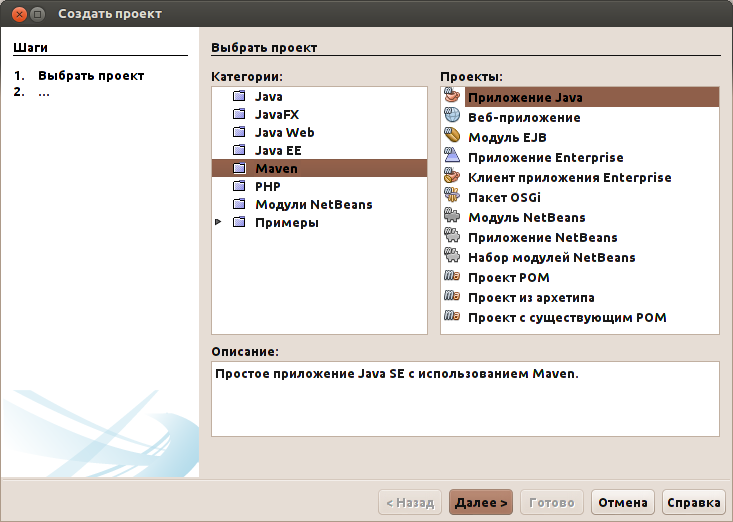Click the Модуль NetBeans puzzle icon

click(452, 215)
